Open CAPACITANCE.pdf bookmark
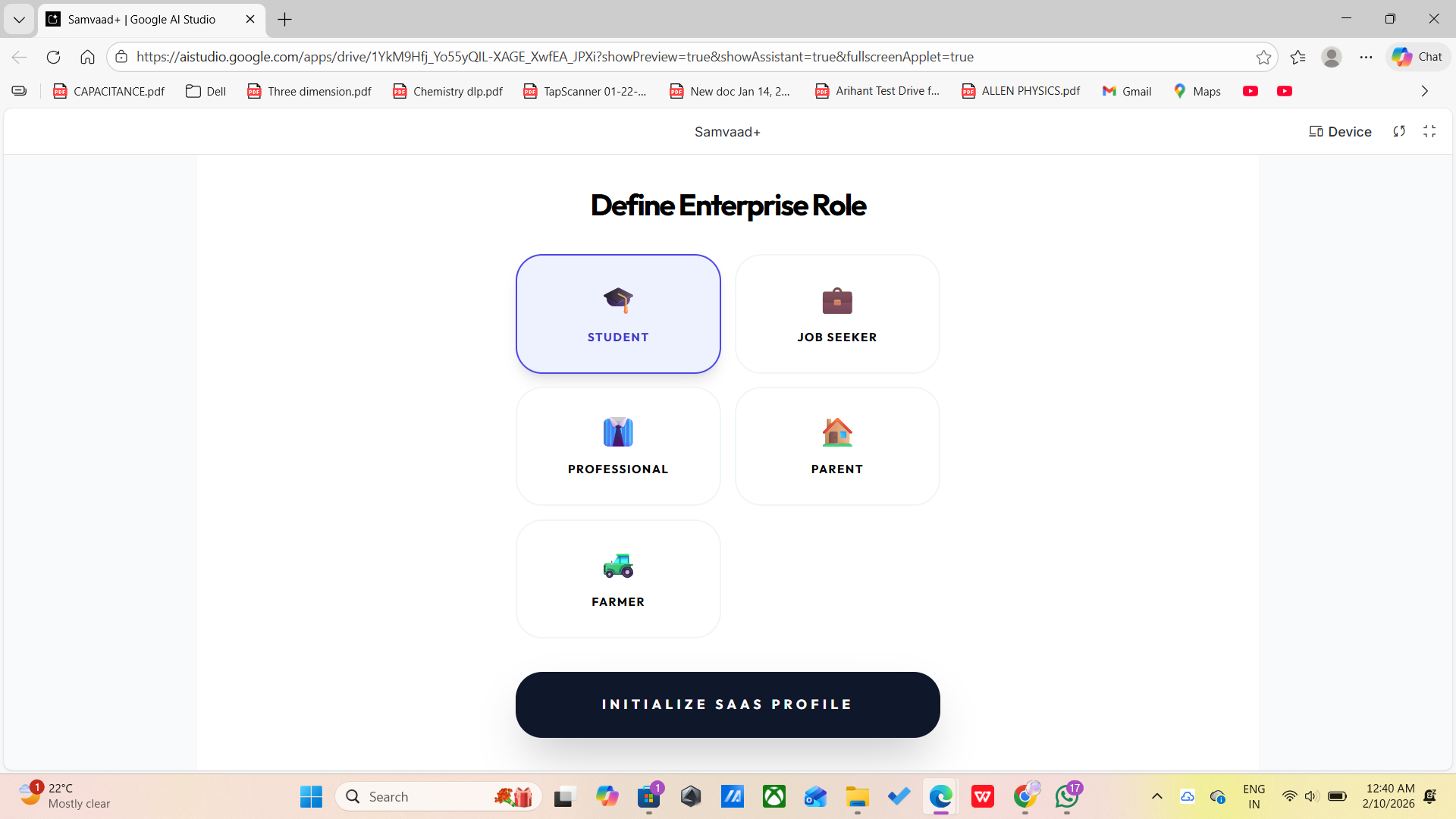Screen dimensions: 1456x819 coord(108,91)
